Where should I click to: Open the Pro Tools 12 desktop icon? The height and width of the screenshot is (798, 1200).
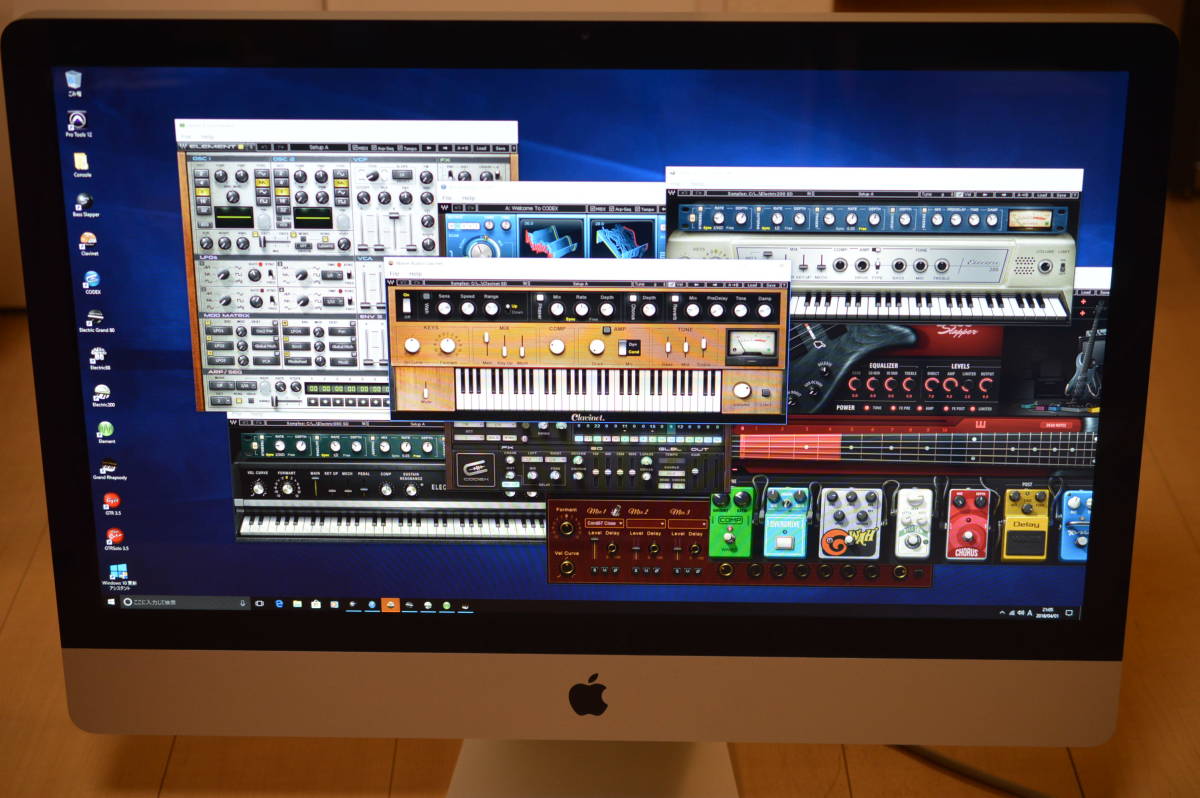[x=75, y=124]
